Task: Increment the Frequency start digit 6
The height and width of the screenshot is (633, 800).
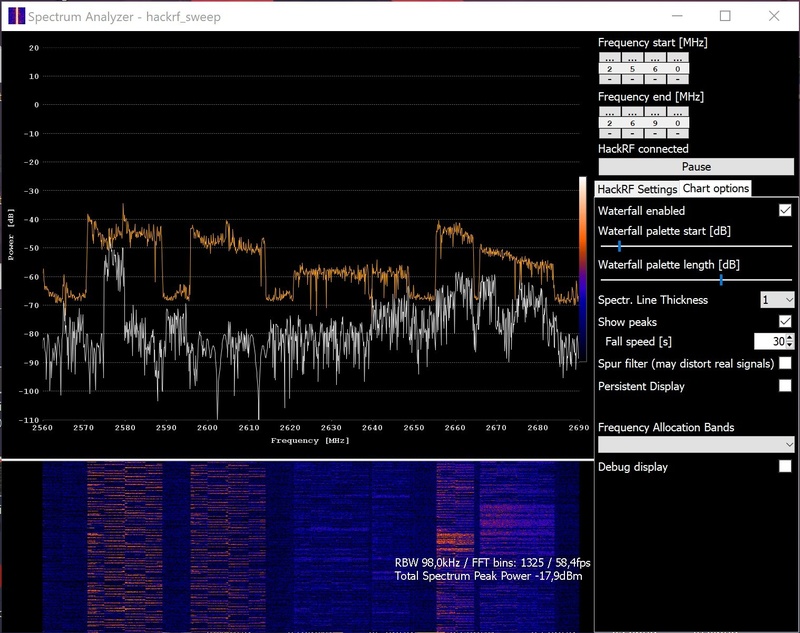Action: 655,58
